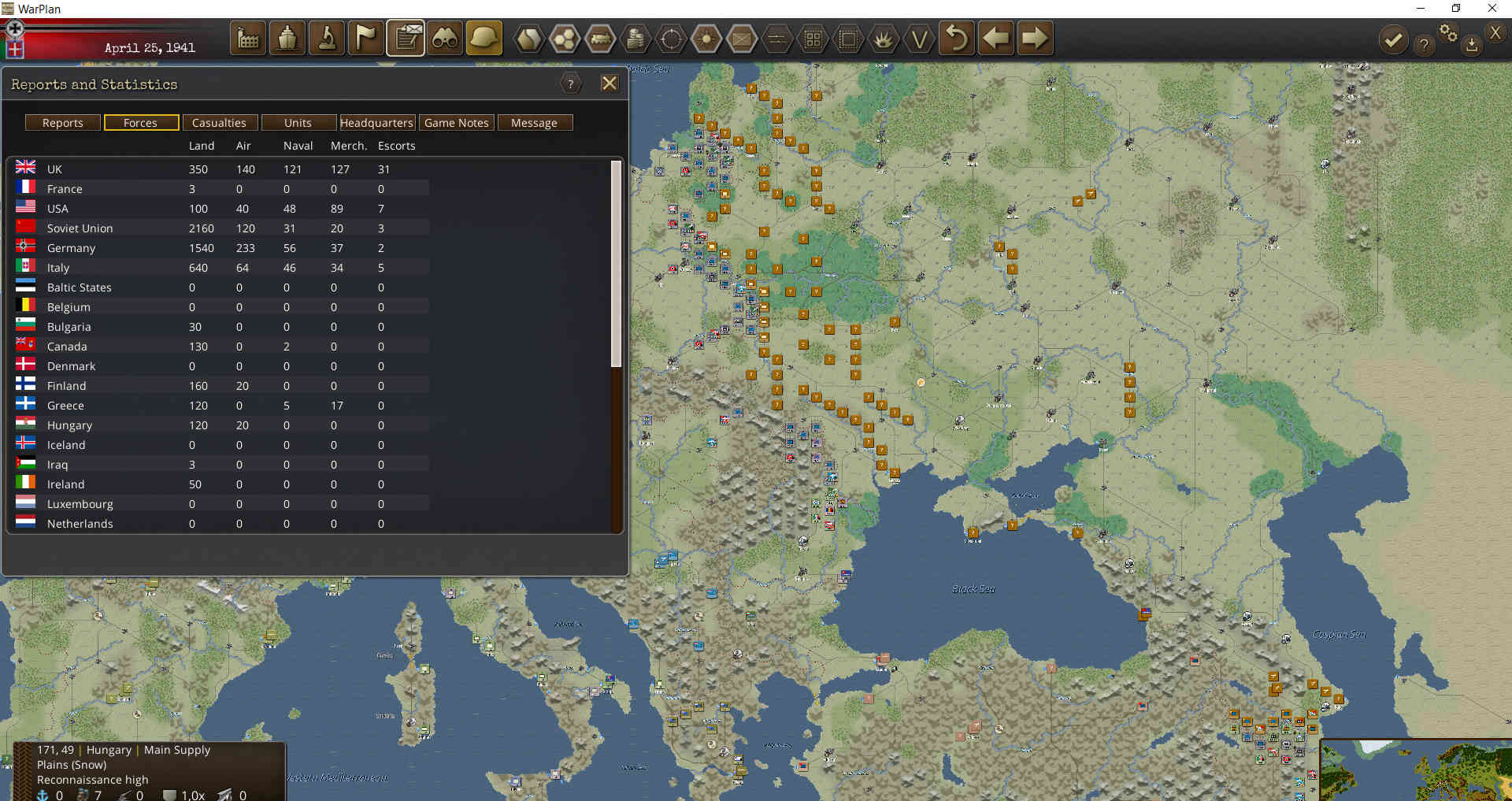
Task: Toggle the four-squares grid overlay icon
Action: coord(813,39)
